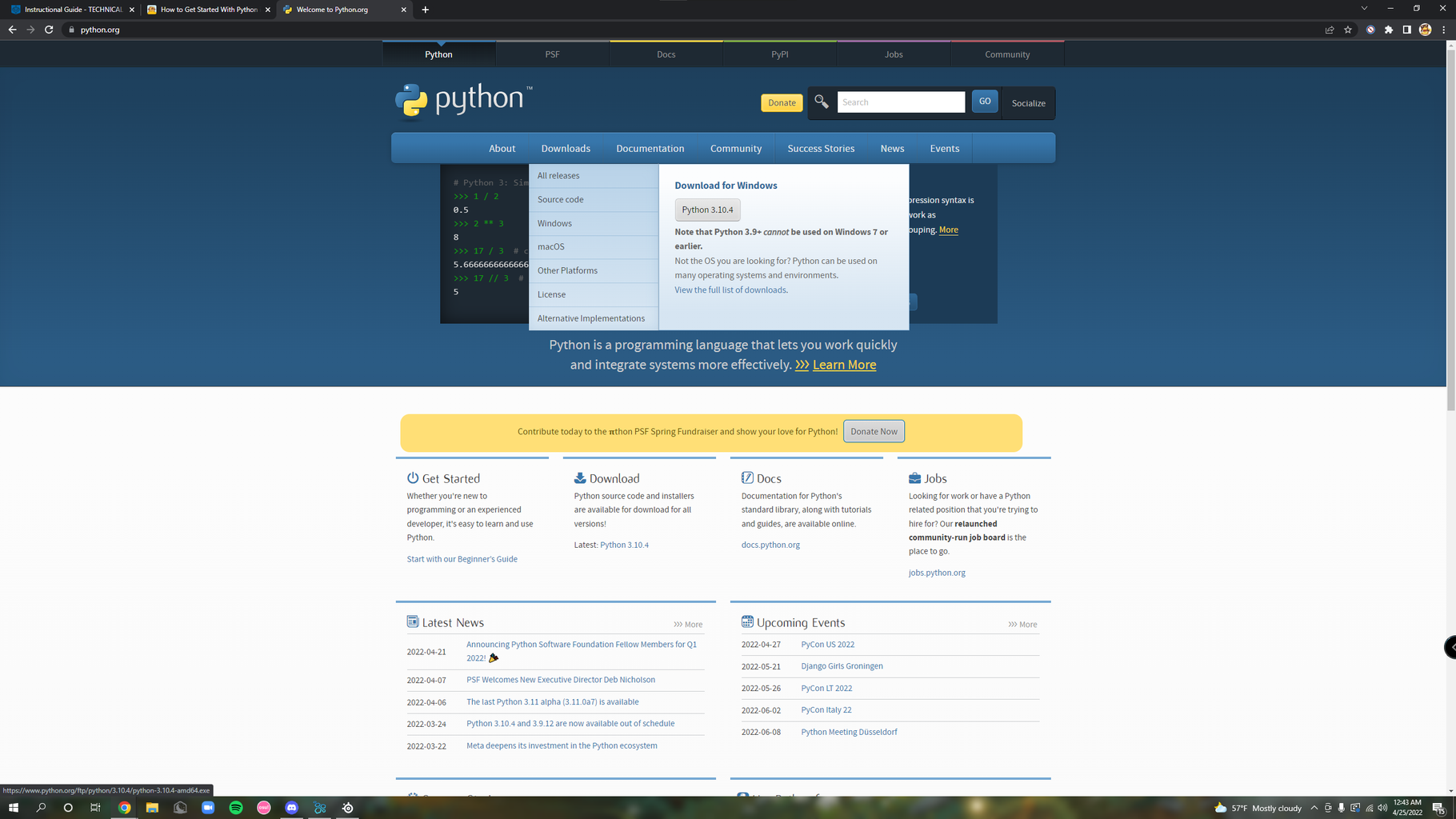
Task: Open the Windows notification center
Action: coord(1438,808)
